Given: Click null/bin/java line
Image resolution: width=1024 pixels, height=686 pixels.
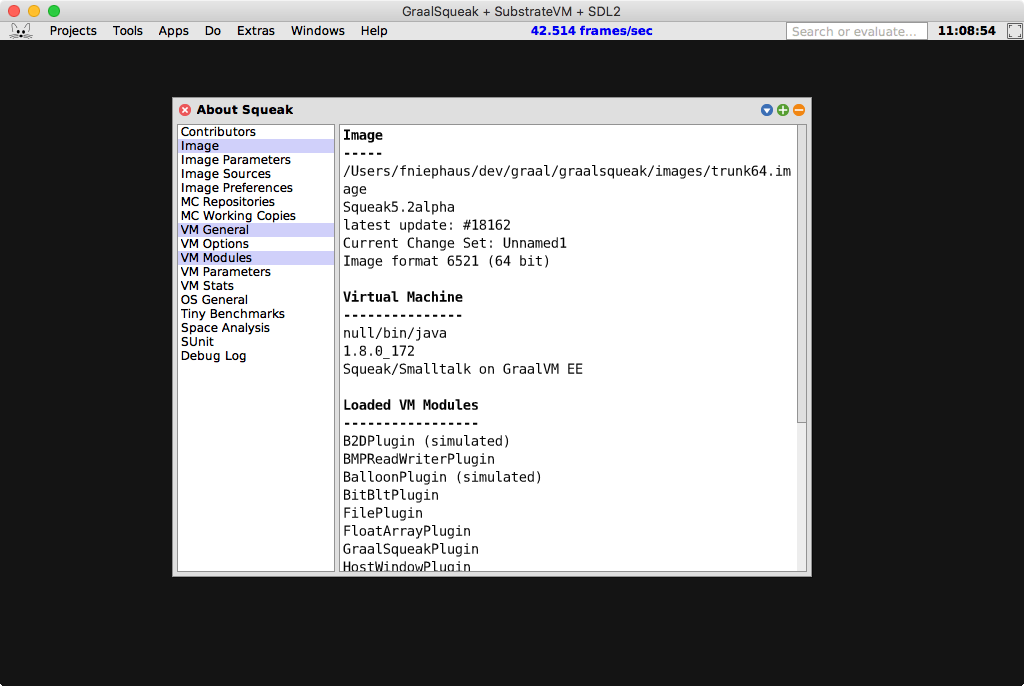Looking at the screenshot, I should 394,333.
